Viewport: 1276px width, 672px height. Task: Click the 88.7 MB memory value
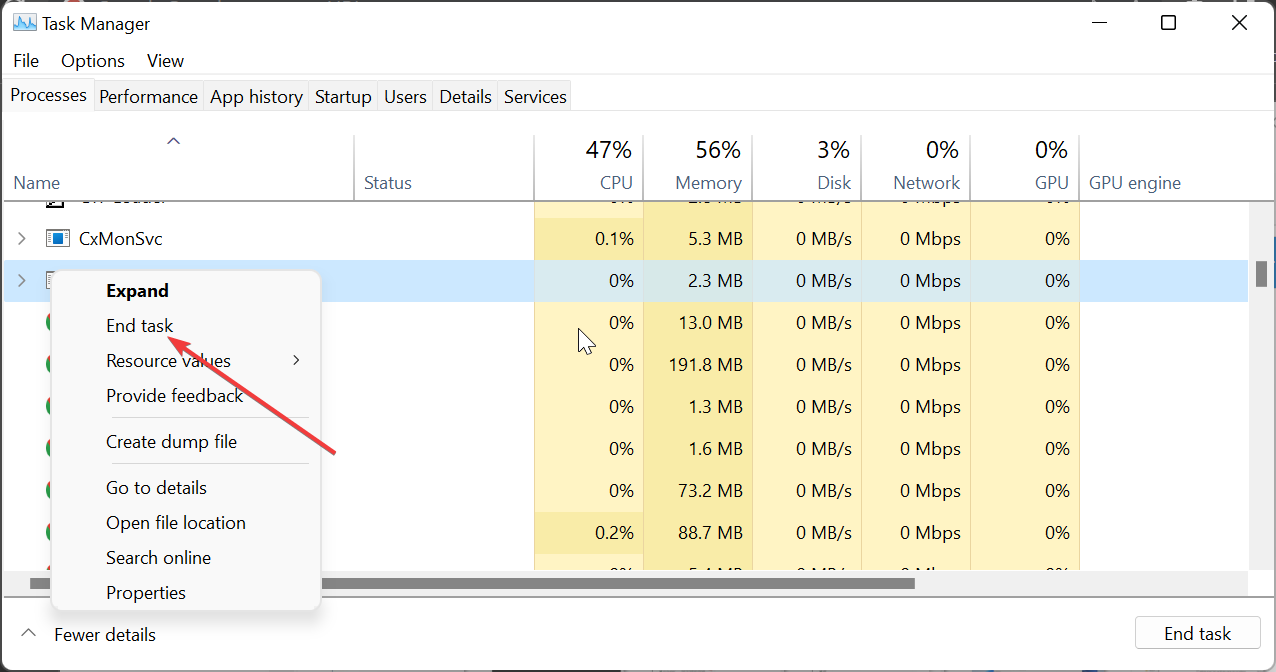(712, 533)
